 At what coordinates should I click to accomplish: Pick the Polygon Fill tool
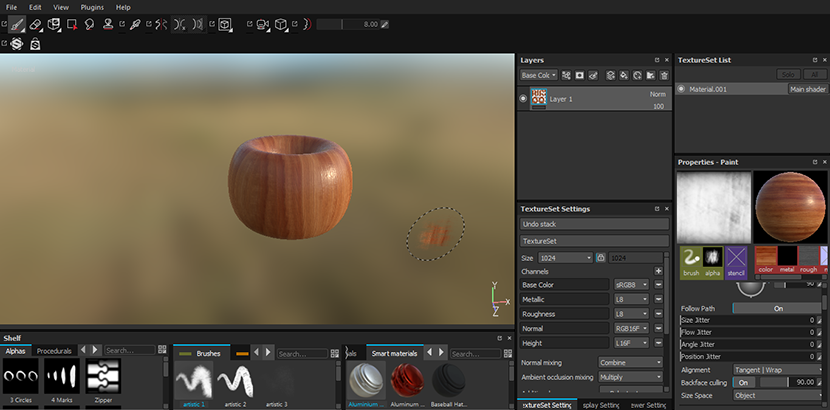click(x=72, y=24)
